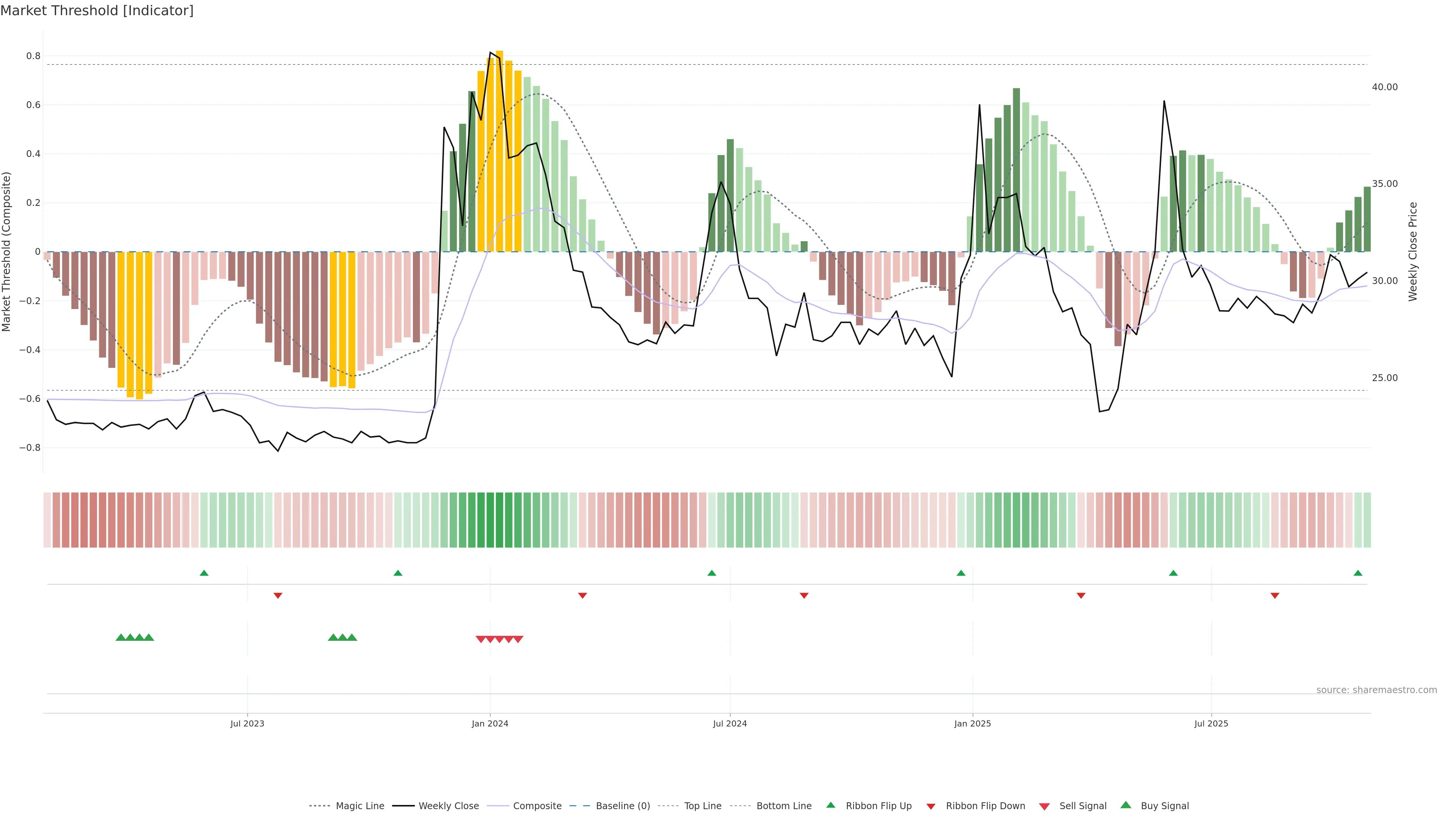Click the source: sharemaestro.com text
1456x819 pixels.
(x=1376, y=690)
